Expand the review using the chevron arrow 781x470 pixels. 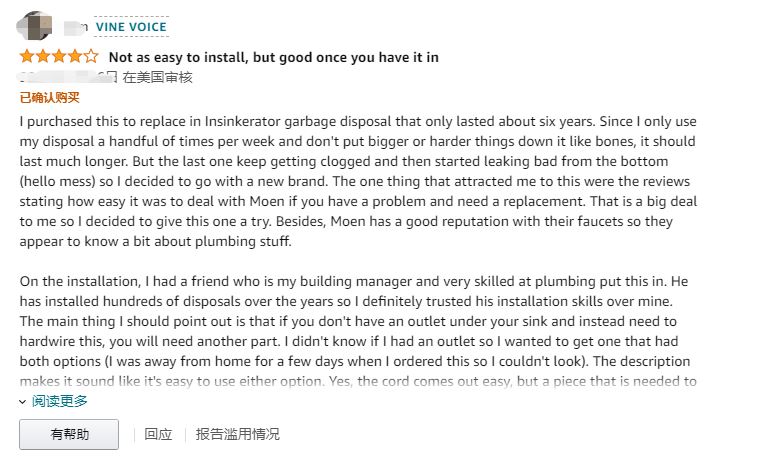point(22,401)
